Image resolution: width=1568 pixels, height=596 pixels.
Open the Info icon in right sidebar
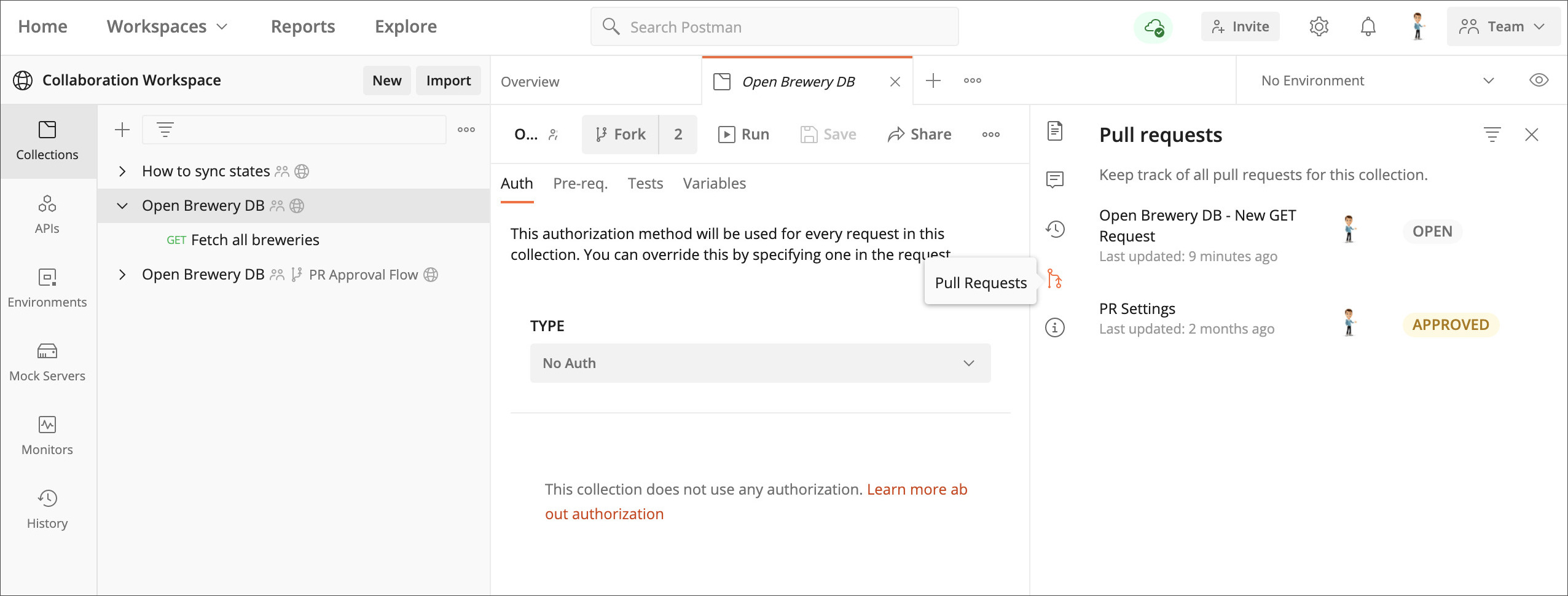(x=1055, y=327)
